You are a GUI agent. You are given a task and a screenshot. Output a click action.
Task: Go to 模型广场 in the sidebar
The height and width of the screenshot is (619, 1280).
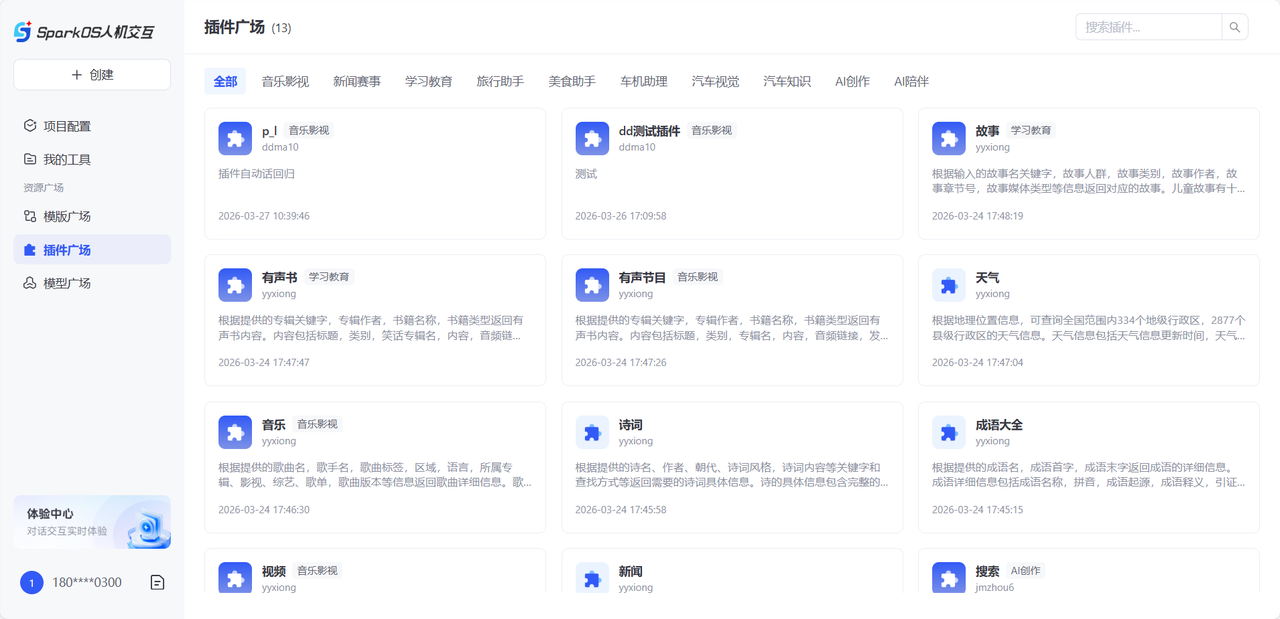coord(66,283)
